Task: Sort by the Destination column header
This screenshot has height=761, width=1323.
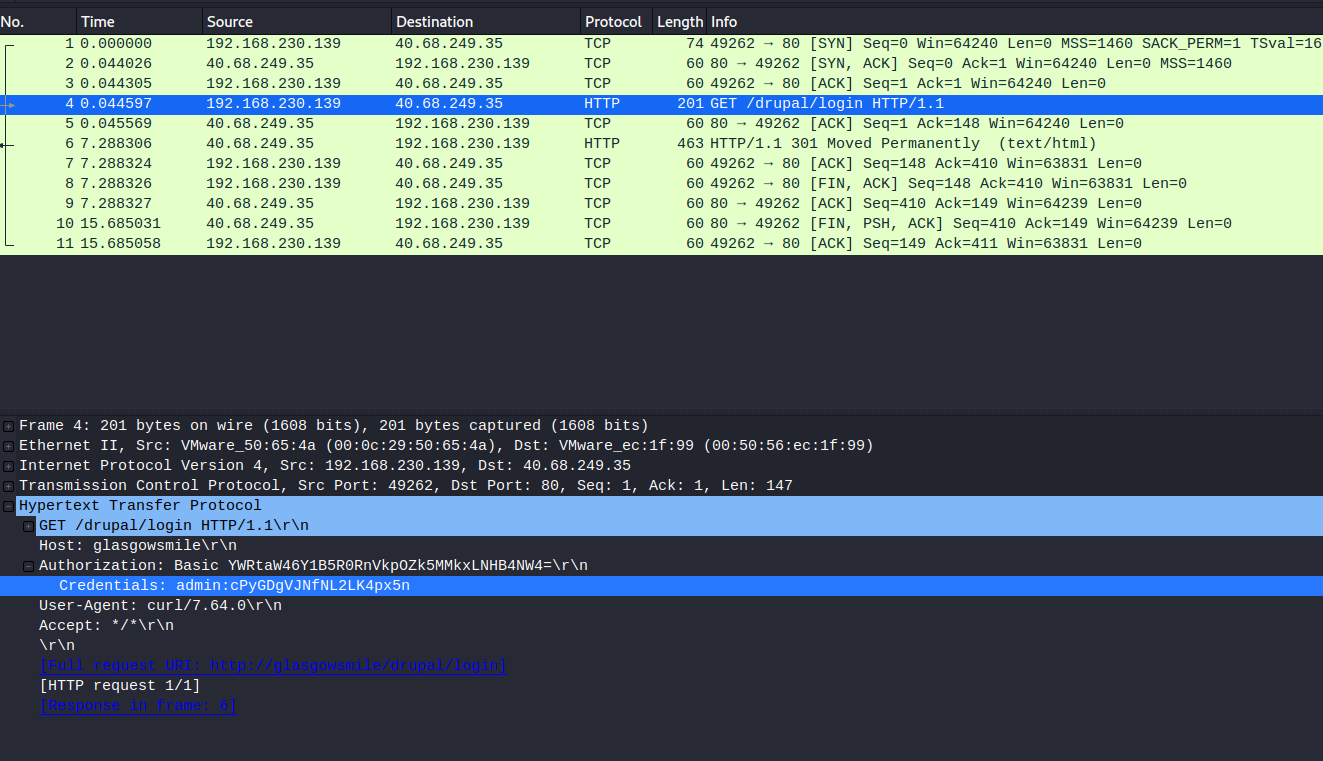Action: [x=434, y=21]
